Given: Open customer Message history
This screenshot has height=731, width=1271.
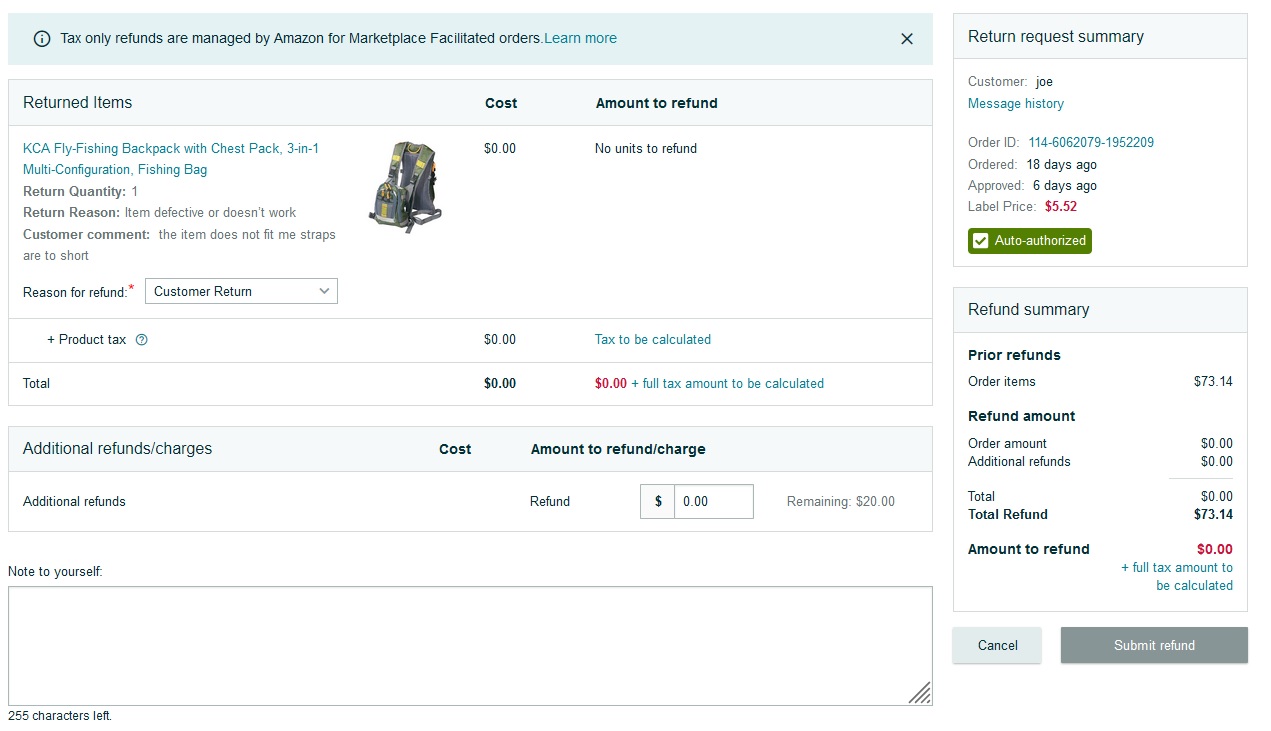Looking at the screenshot, I should pyautogui.click(x=1015, y=104).
